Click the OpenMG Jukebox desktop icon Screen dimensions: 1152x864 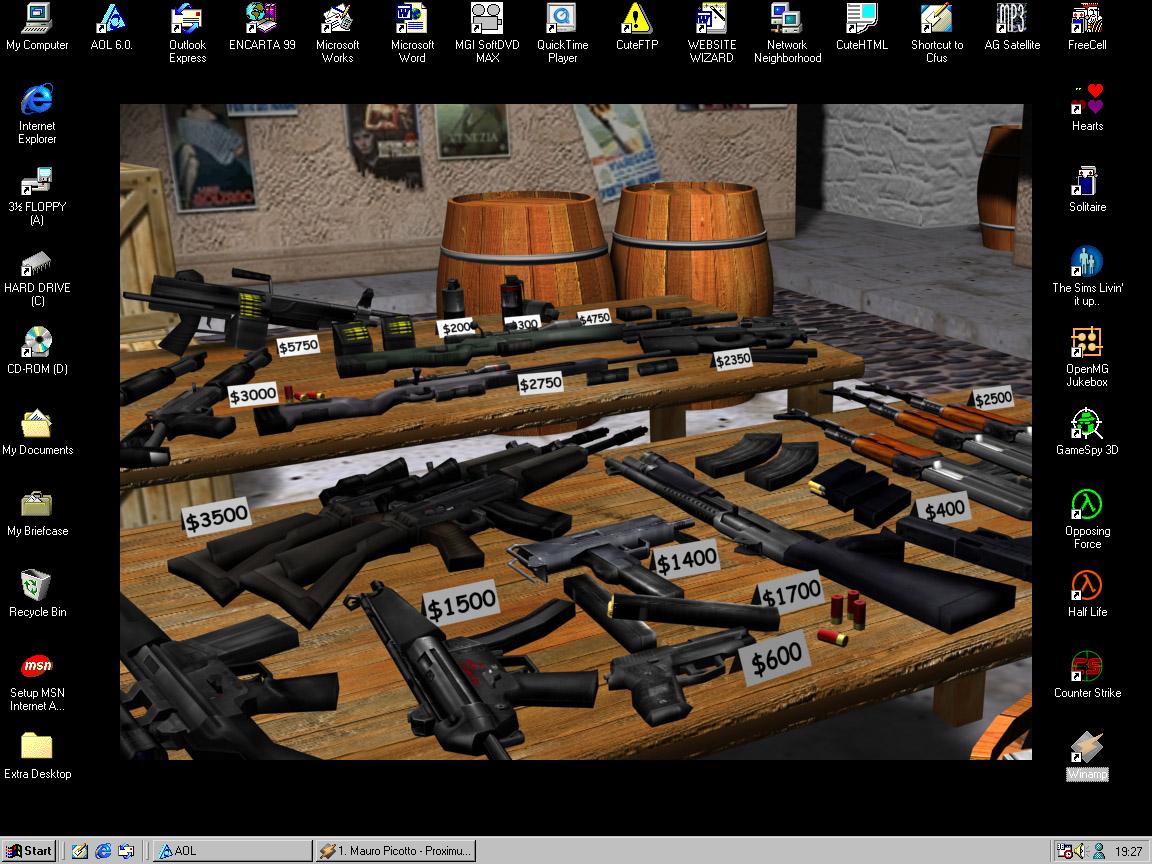tap(1087, 343)
